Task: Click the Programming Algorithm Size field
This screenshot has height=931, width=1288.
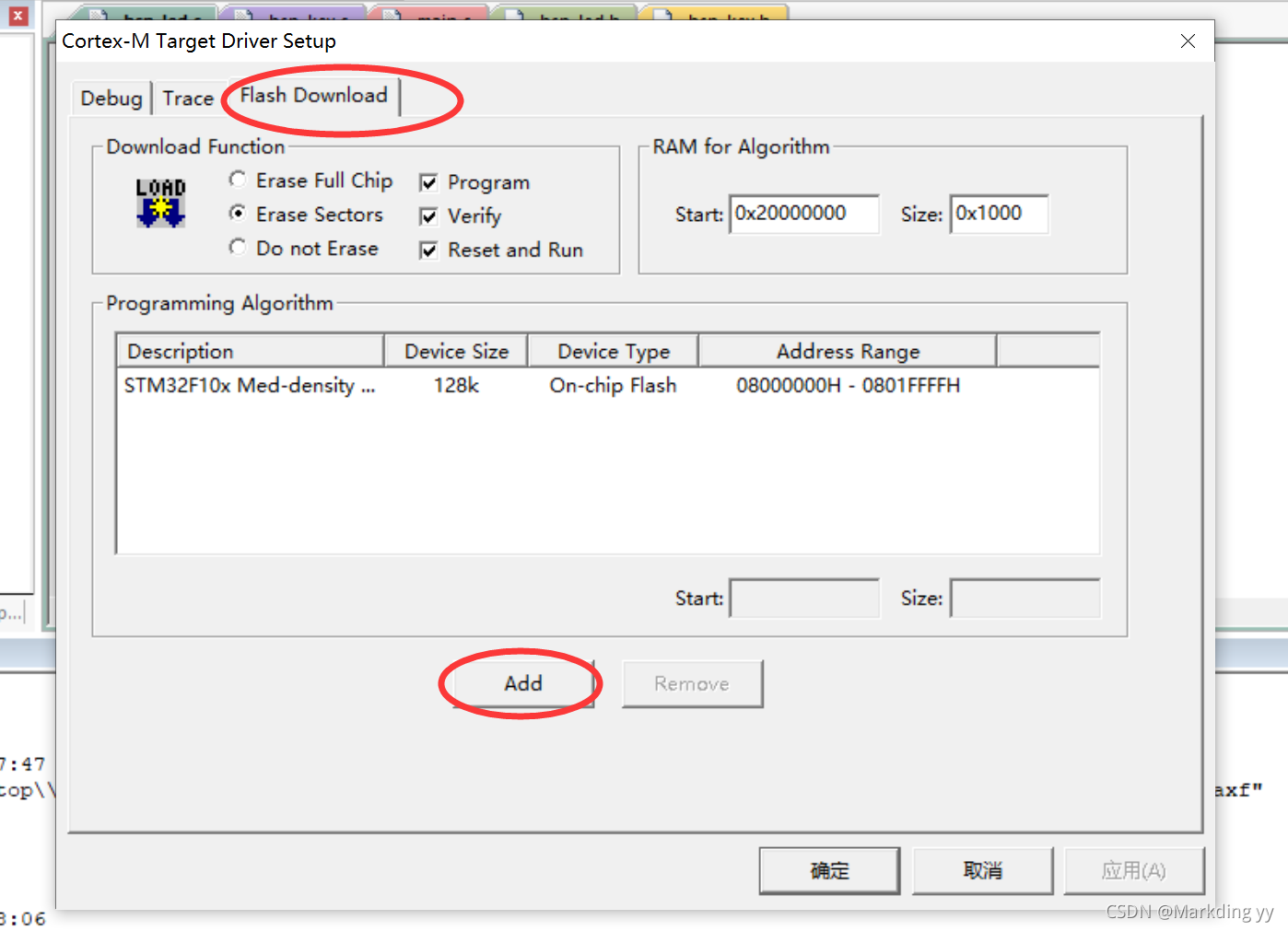Action: (1025, 598)
